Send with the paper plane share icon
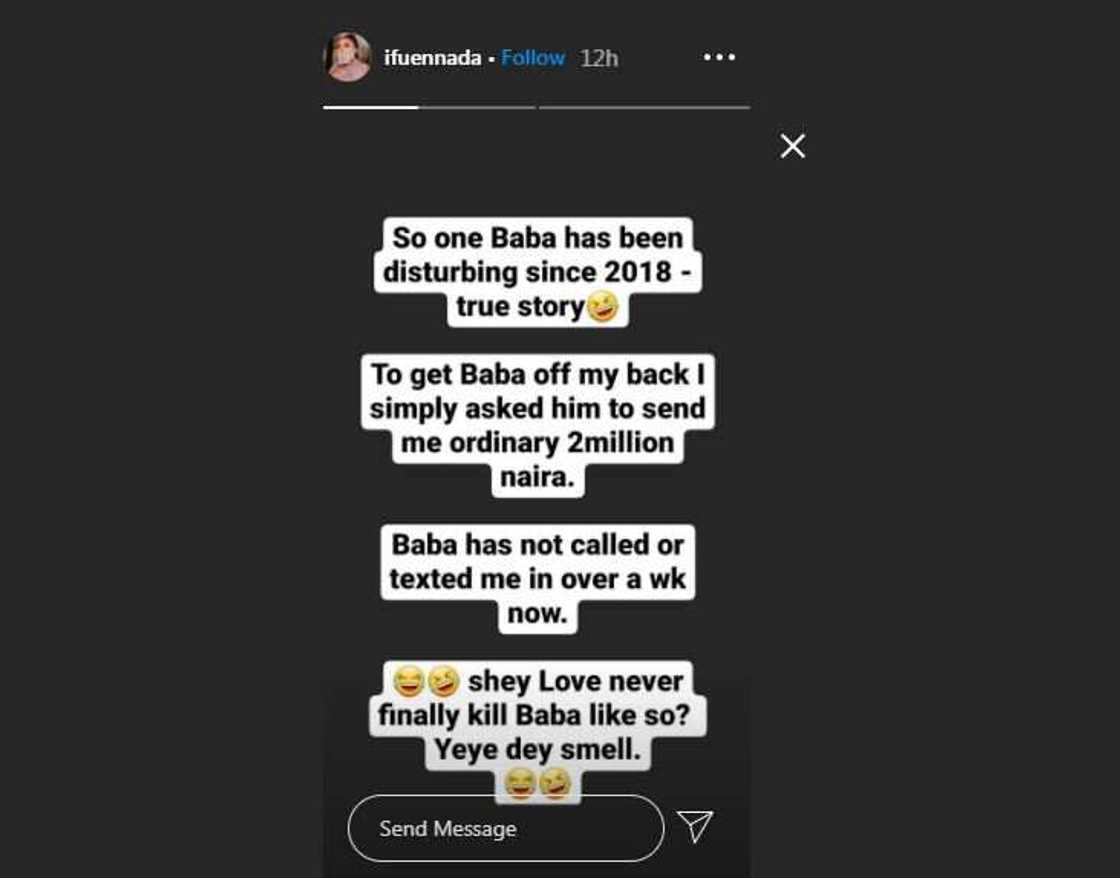The width and height of the screenshot is (1120, 878). [695, 826]
